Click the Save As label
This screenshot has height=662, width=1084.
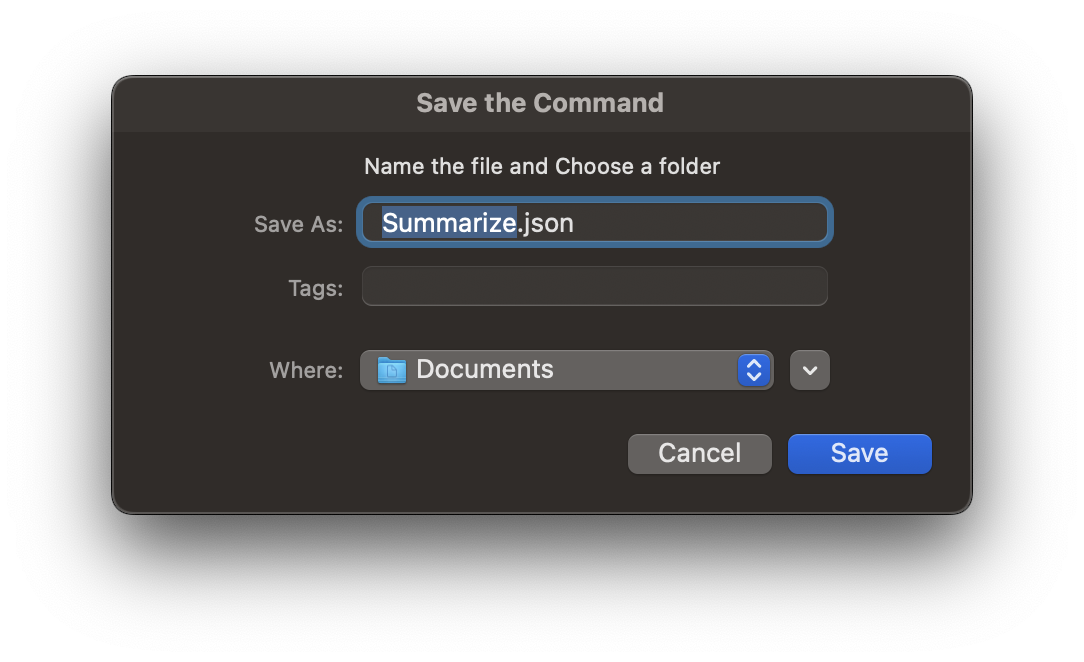click(297, 224)
